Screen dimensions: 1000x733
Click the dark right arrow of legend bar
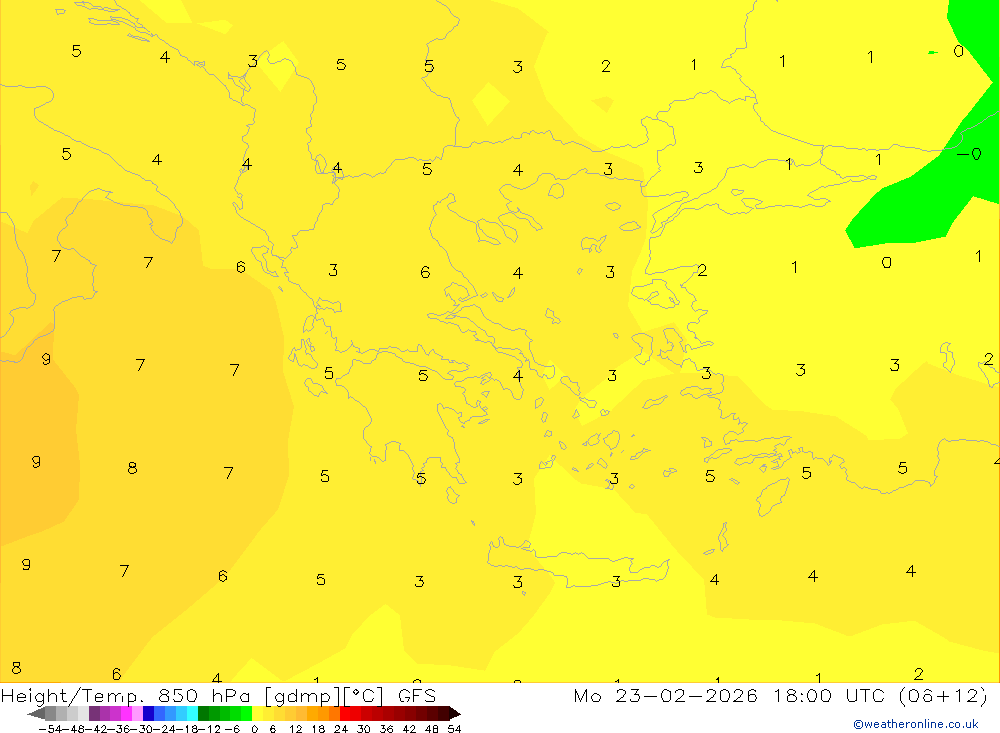455,714
